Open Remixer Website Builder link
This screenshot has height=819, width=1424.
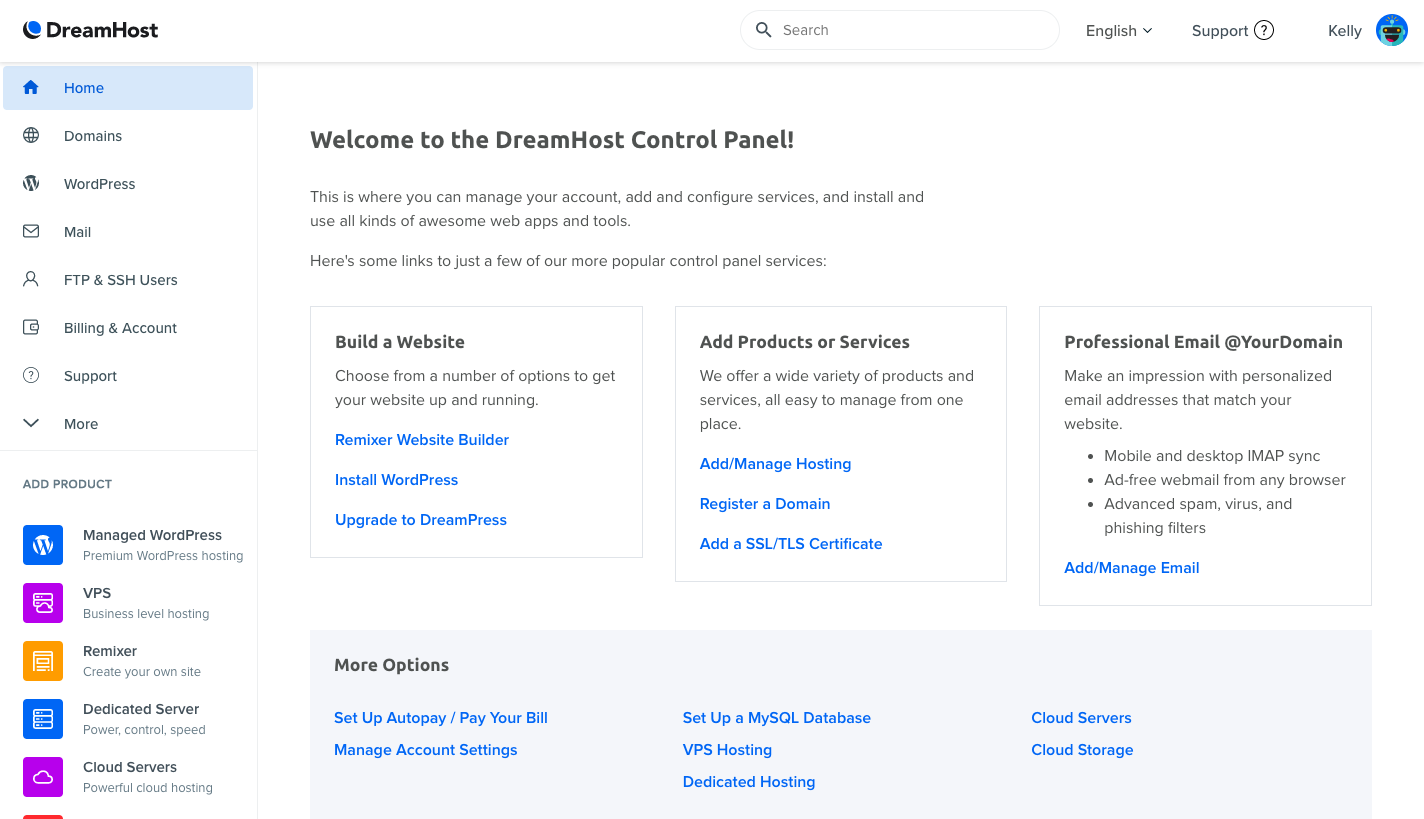pyautogui.click(x=422, y=440)
